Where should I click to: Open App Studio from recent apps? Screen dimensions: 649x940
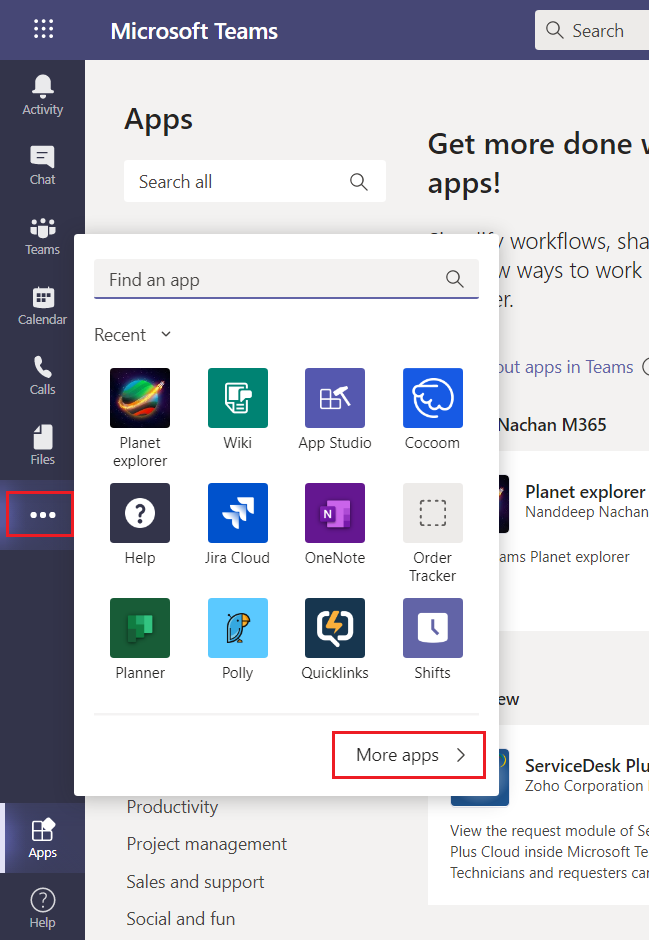click(334, 398)
